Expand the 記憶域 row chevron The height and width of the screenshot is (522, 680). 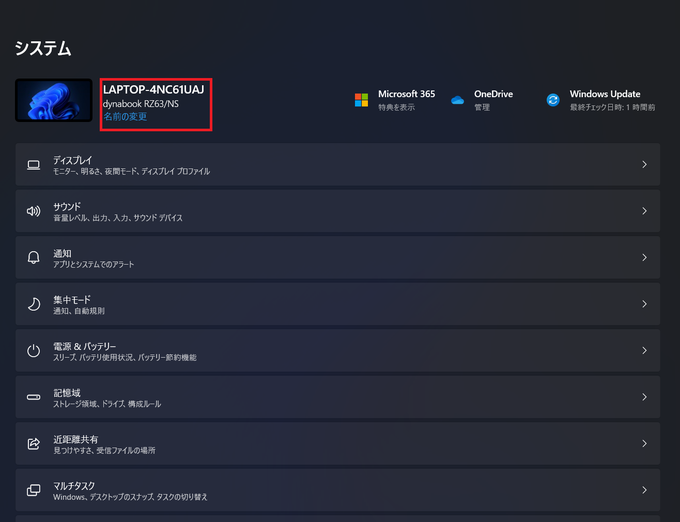point(644,397)
